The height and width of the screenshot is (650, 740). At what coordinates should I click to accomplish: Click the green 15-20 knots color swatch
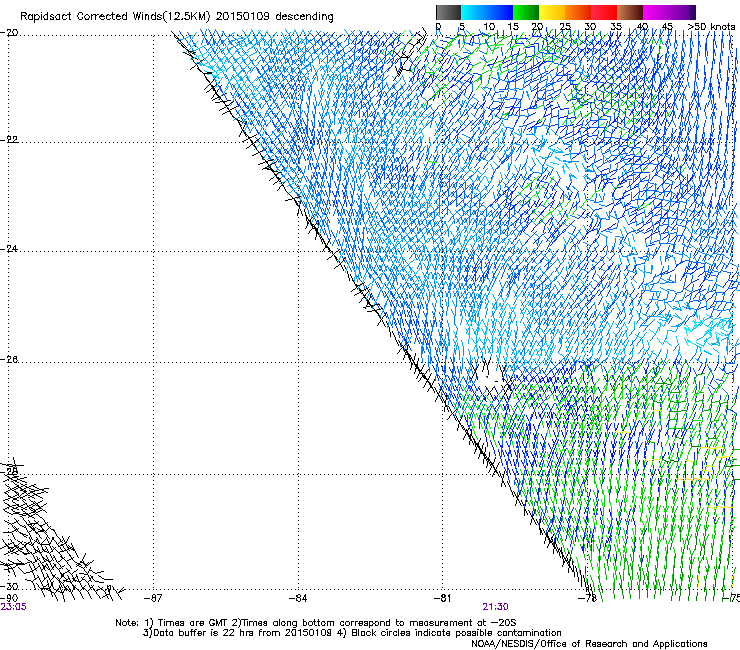click(x=526, y=12)
